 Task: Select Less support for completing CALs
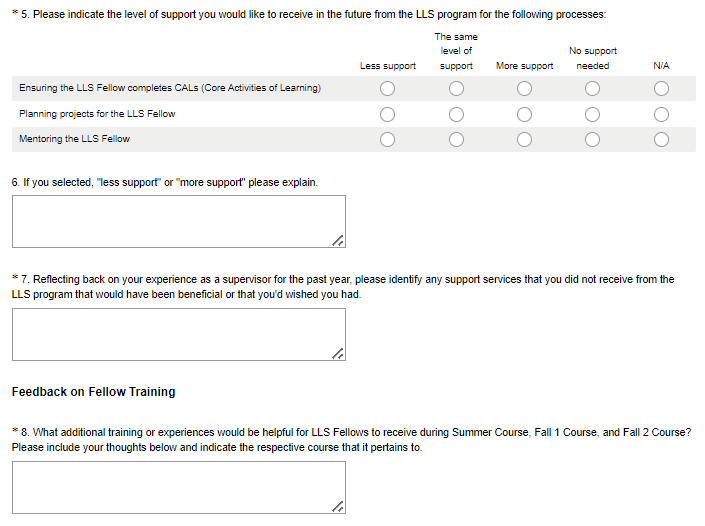[388, 89]
